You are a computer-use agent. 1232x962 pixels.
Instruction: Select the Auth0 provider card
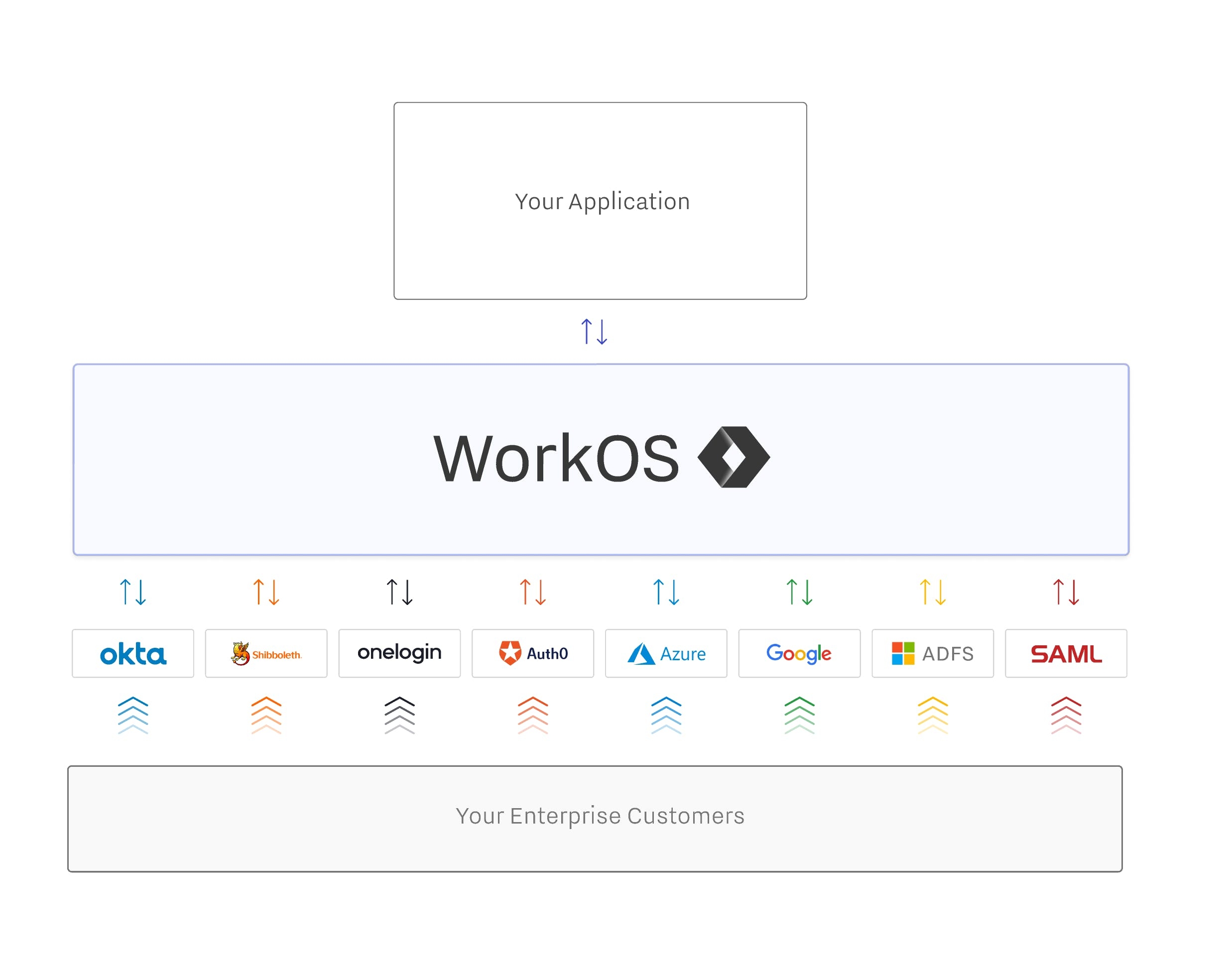pyautogui.click(x=533, y=654)
